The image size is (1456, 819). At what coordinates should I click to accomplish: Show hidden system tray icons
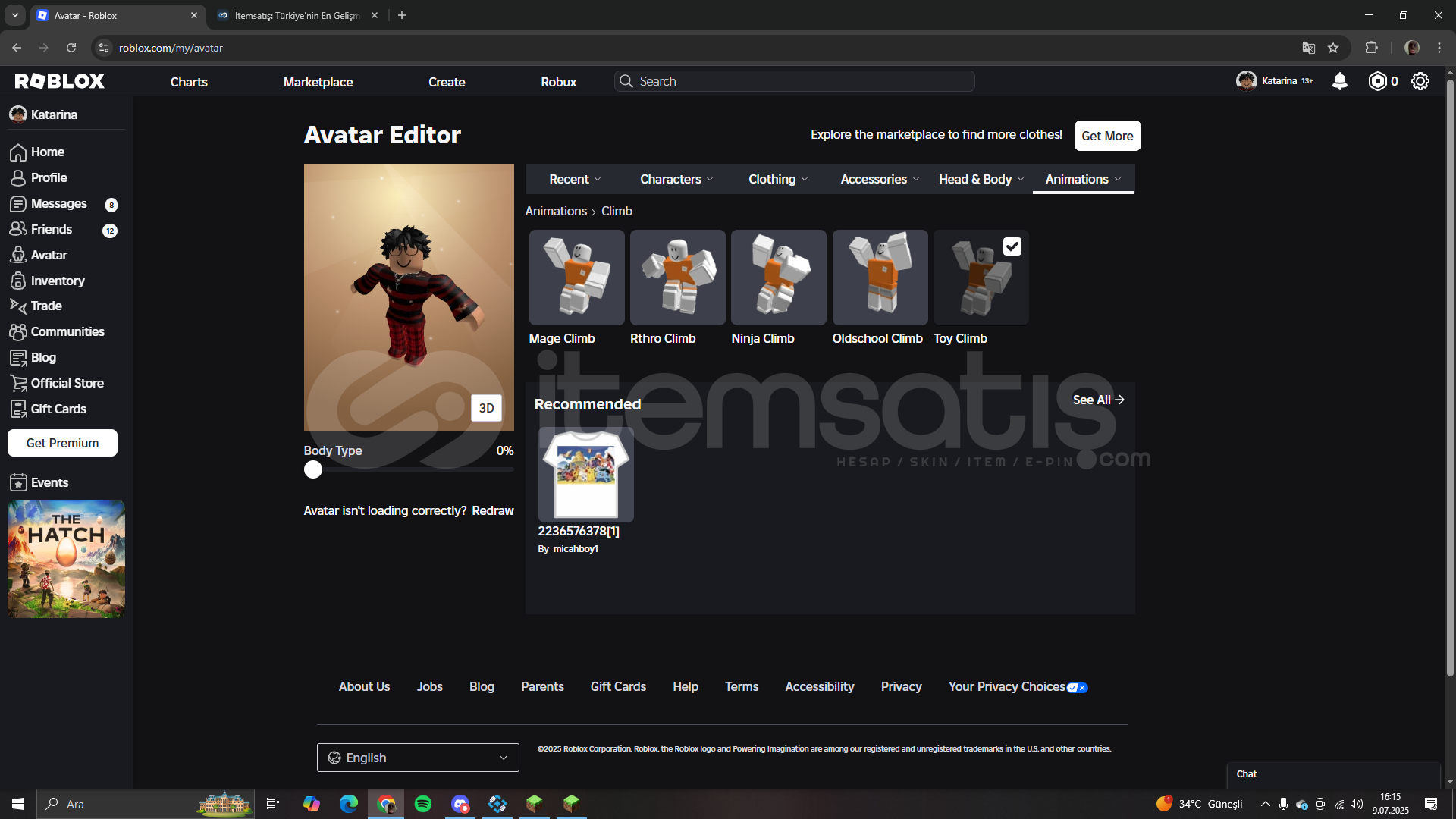point(1265,804)
